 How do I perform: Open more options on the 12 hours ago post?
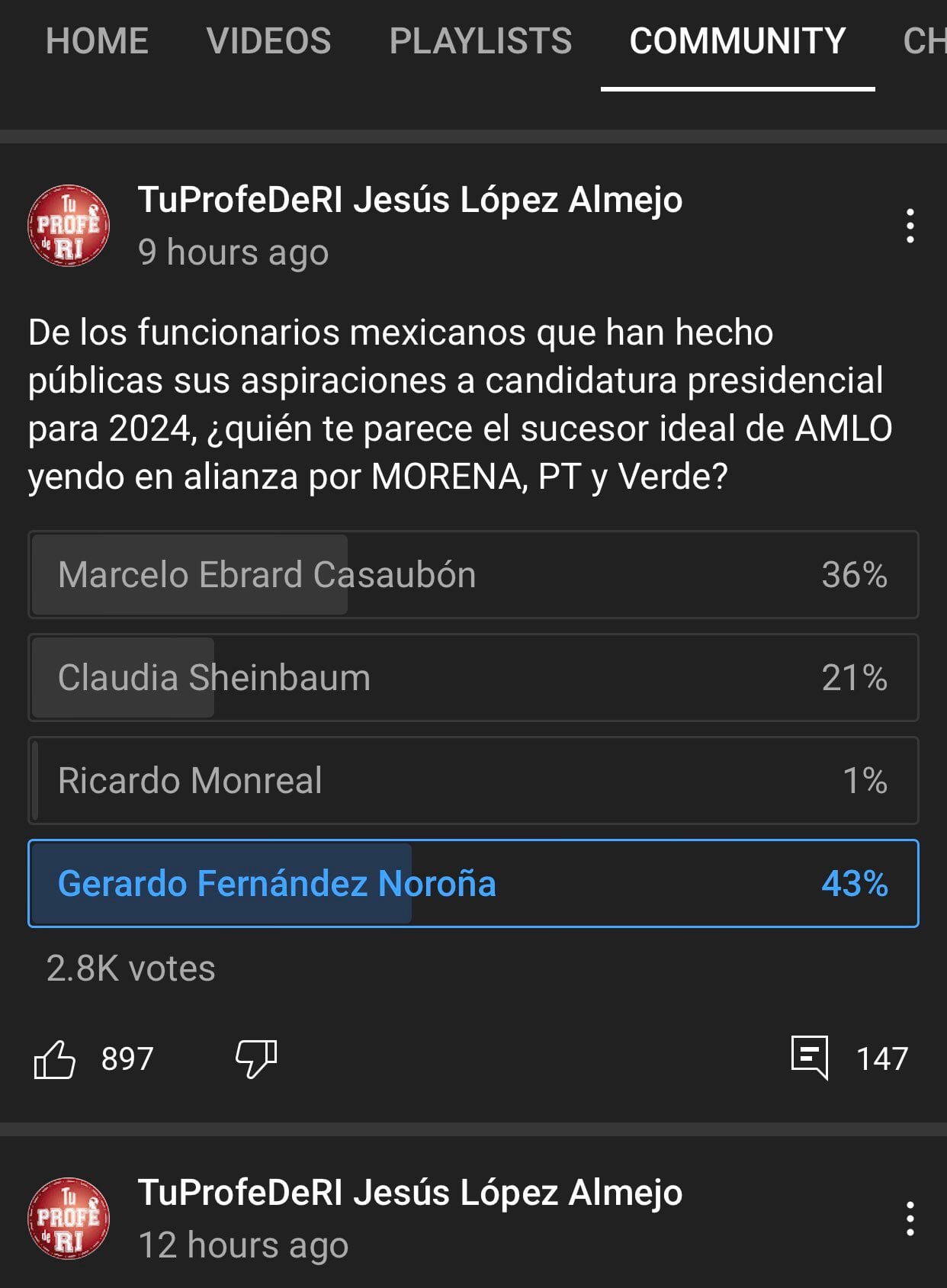[910, 1219]
